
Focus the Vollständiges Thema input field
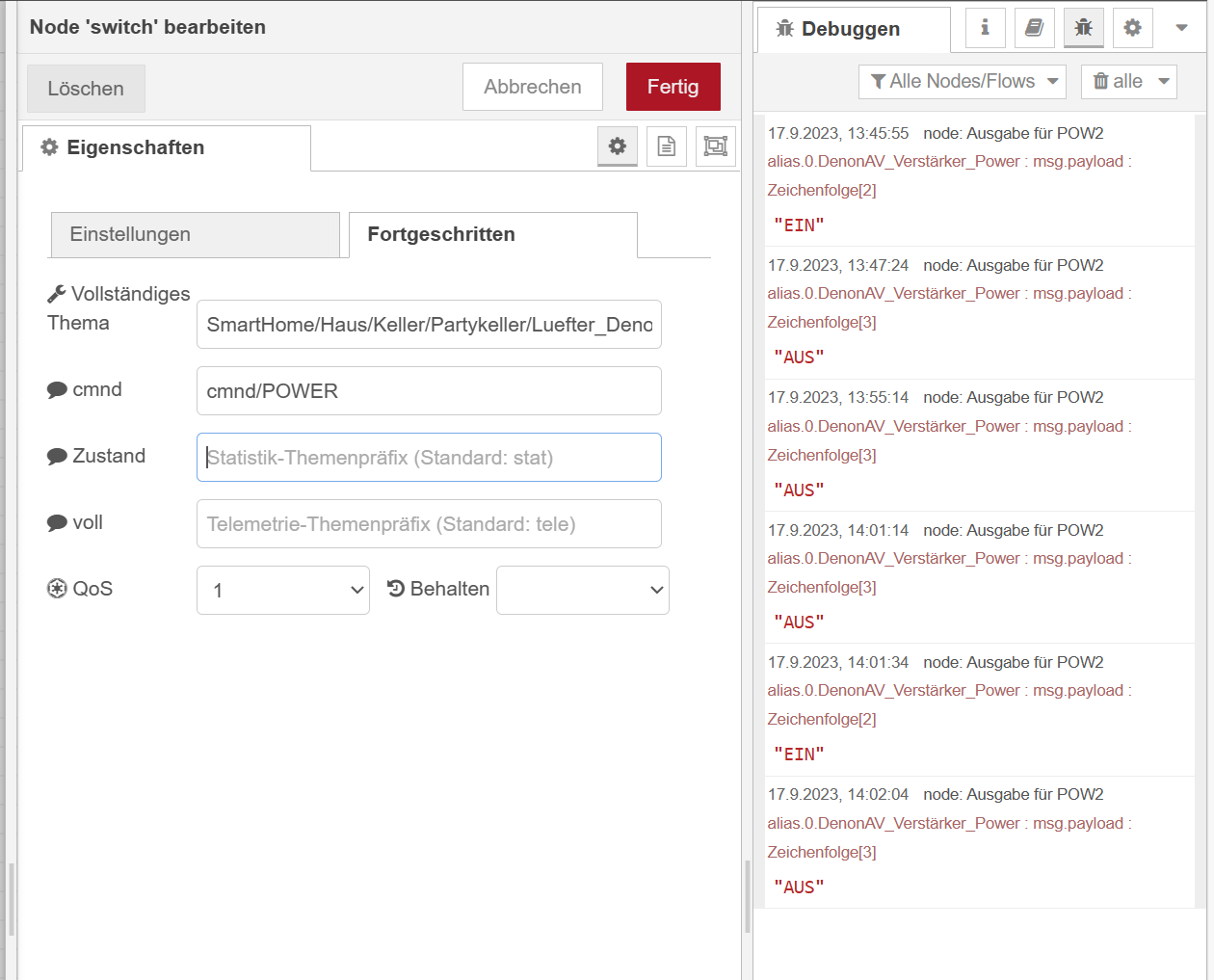click(429, 325)
